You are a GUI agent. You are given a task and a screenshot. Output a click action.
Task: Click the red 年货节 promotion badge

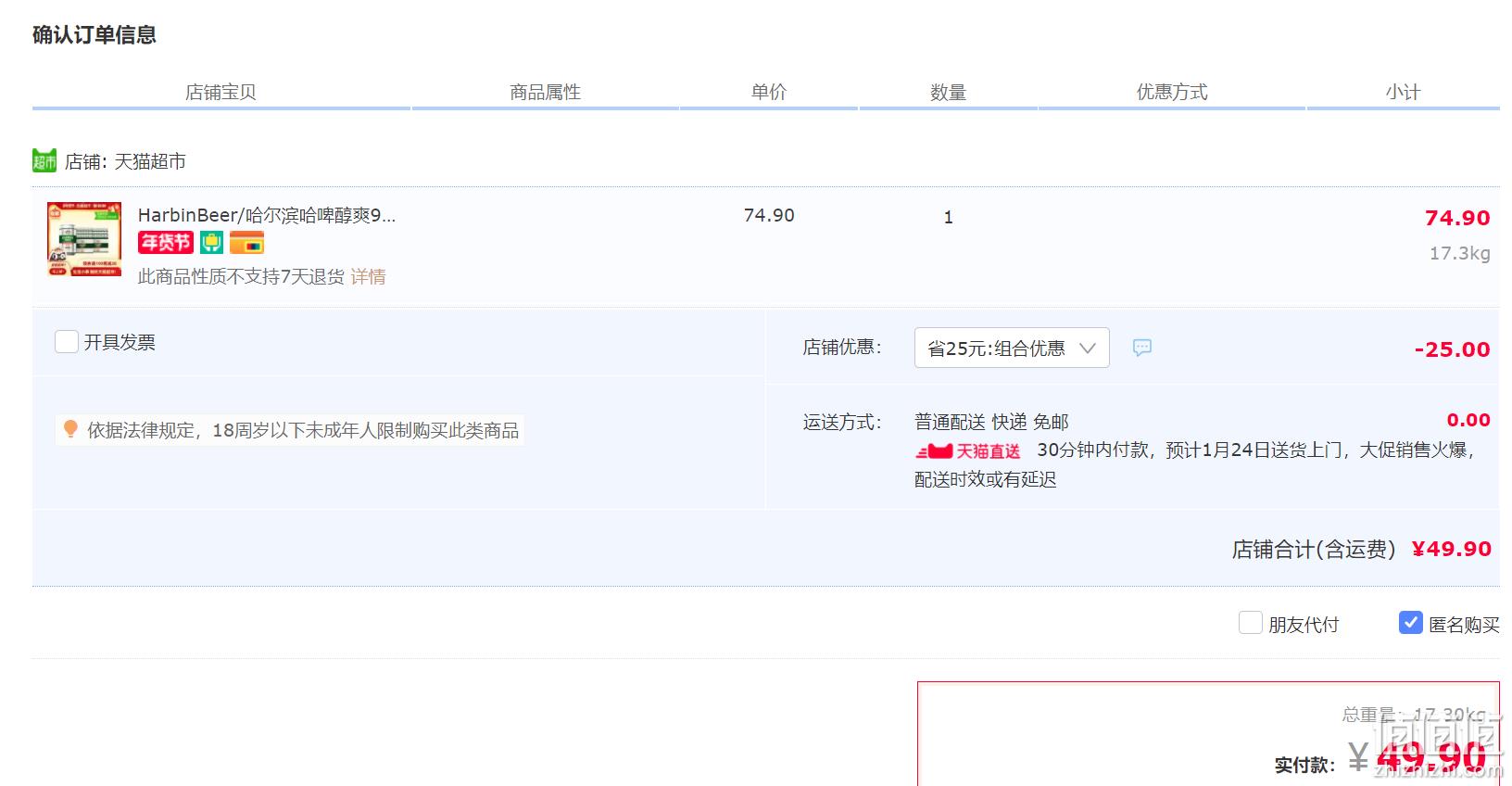(166, 243)
